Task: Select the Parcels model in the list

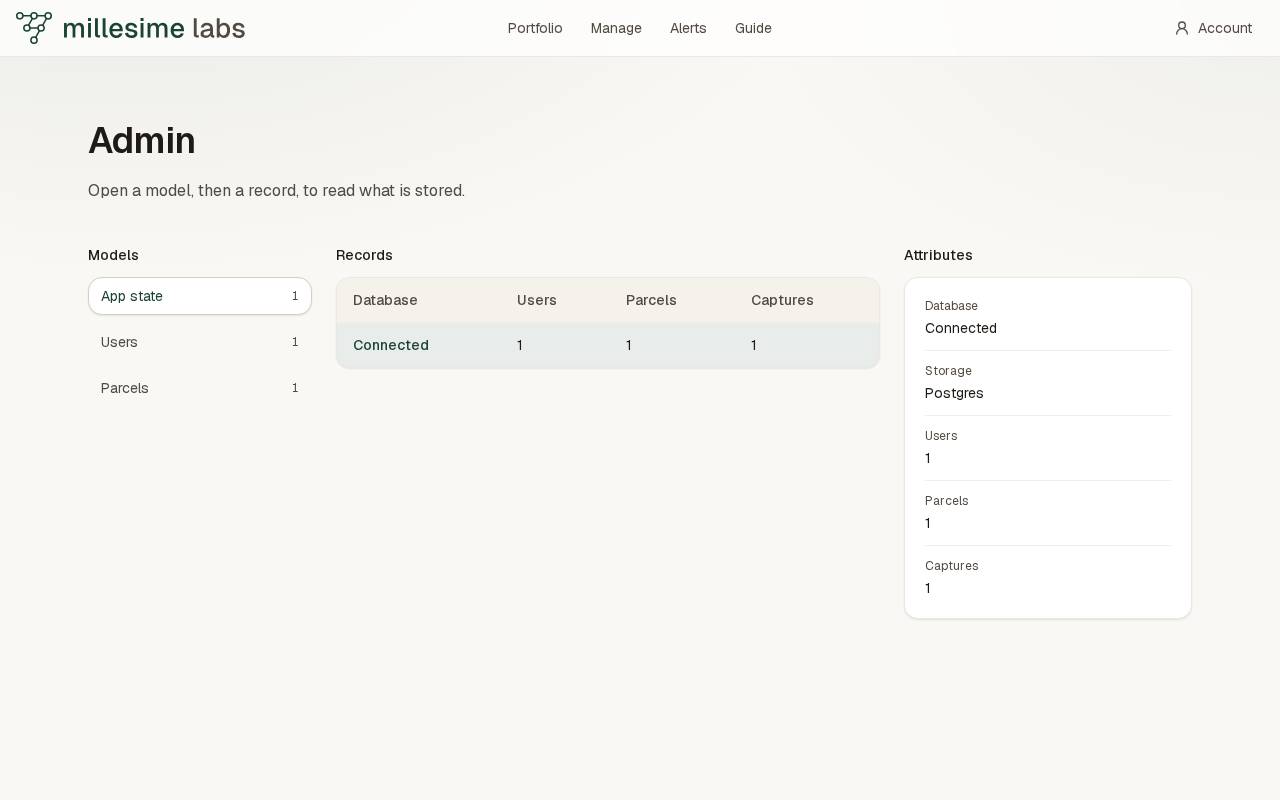Action: tap(200, 388)
